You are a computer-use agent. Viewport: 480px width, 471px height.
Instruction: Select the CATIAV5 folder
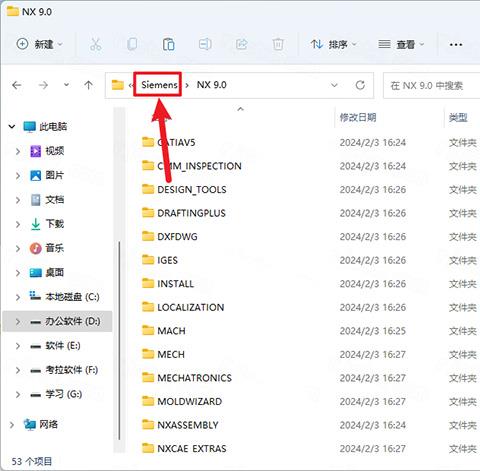[x=168, y=142]
